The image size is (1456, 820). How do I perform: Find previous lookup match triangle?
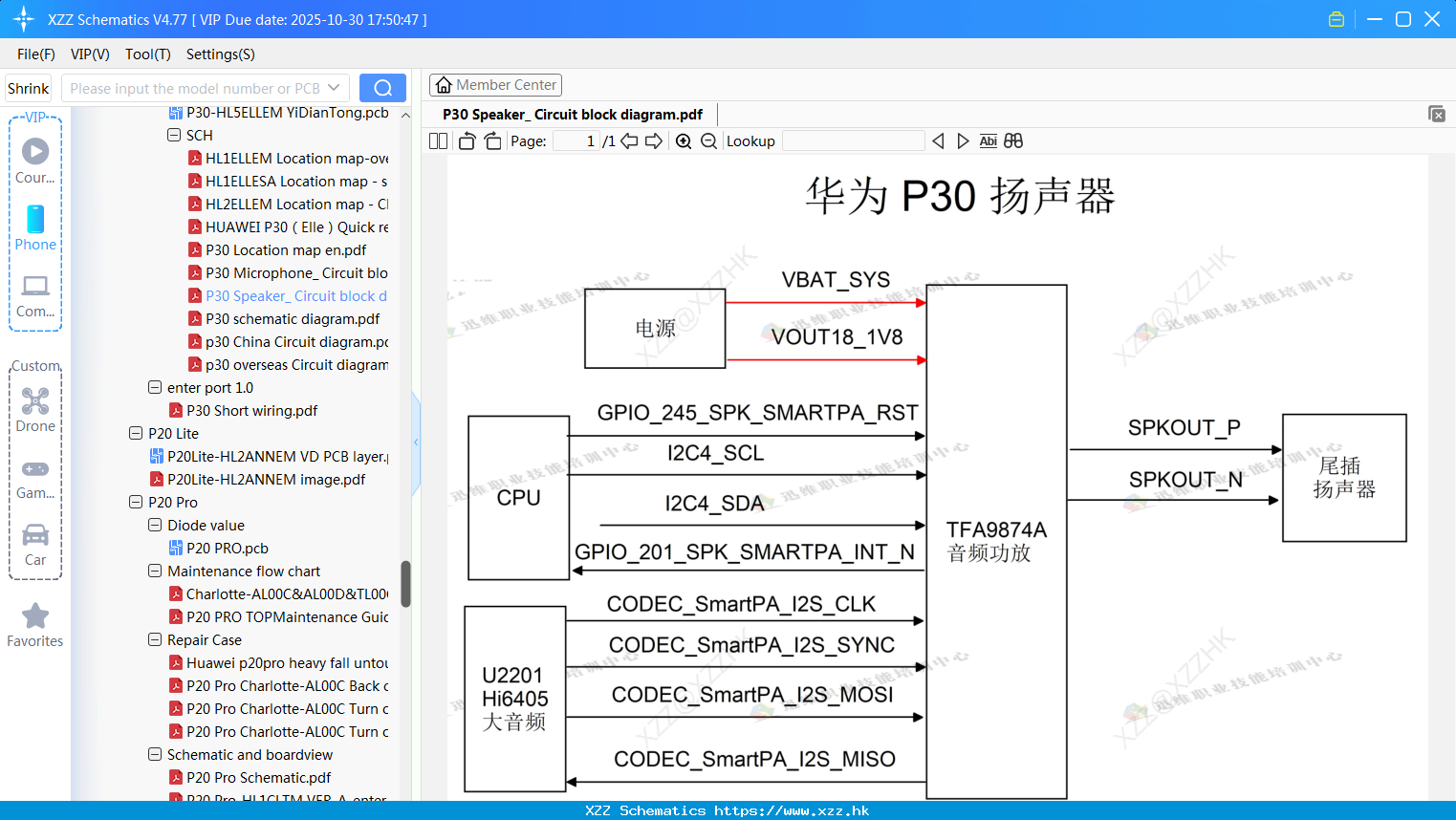(x=938, y=140)
